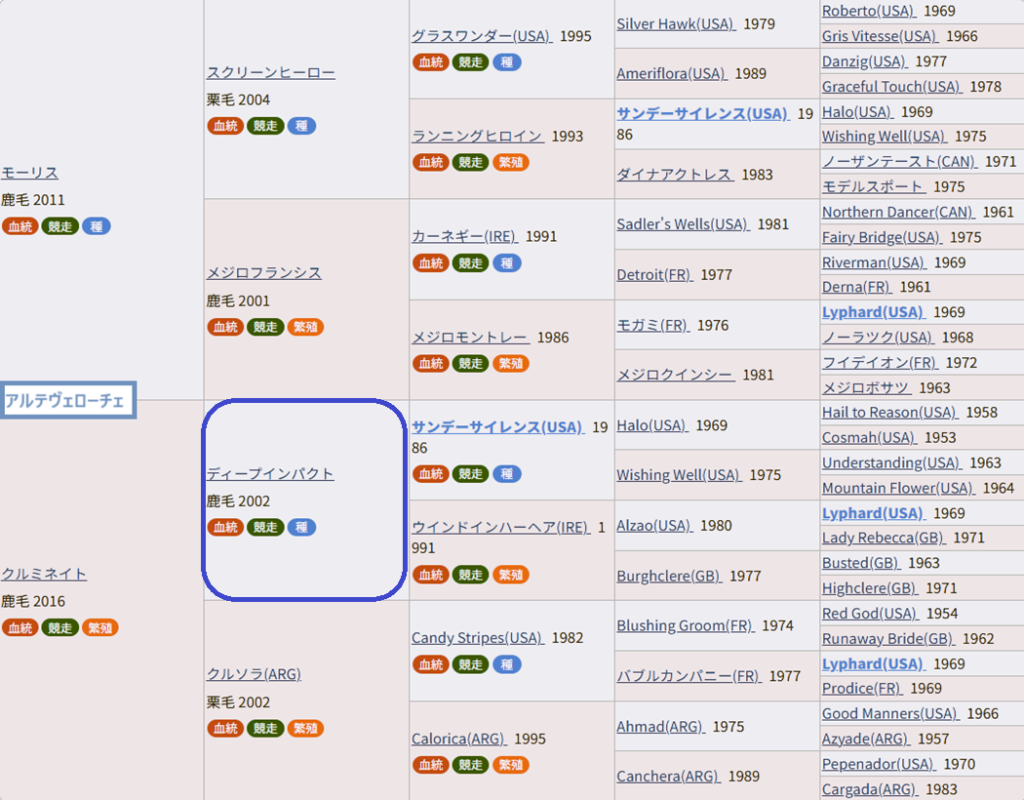Open Alzao(USA) link
The height and width of the screenshot is (800, 1024).
tap(654, 526)
